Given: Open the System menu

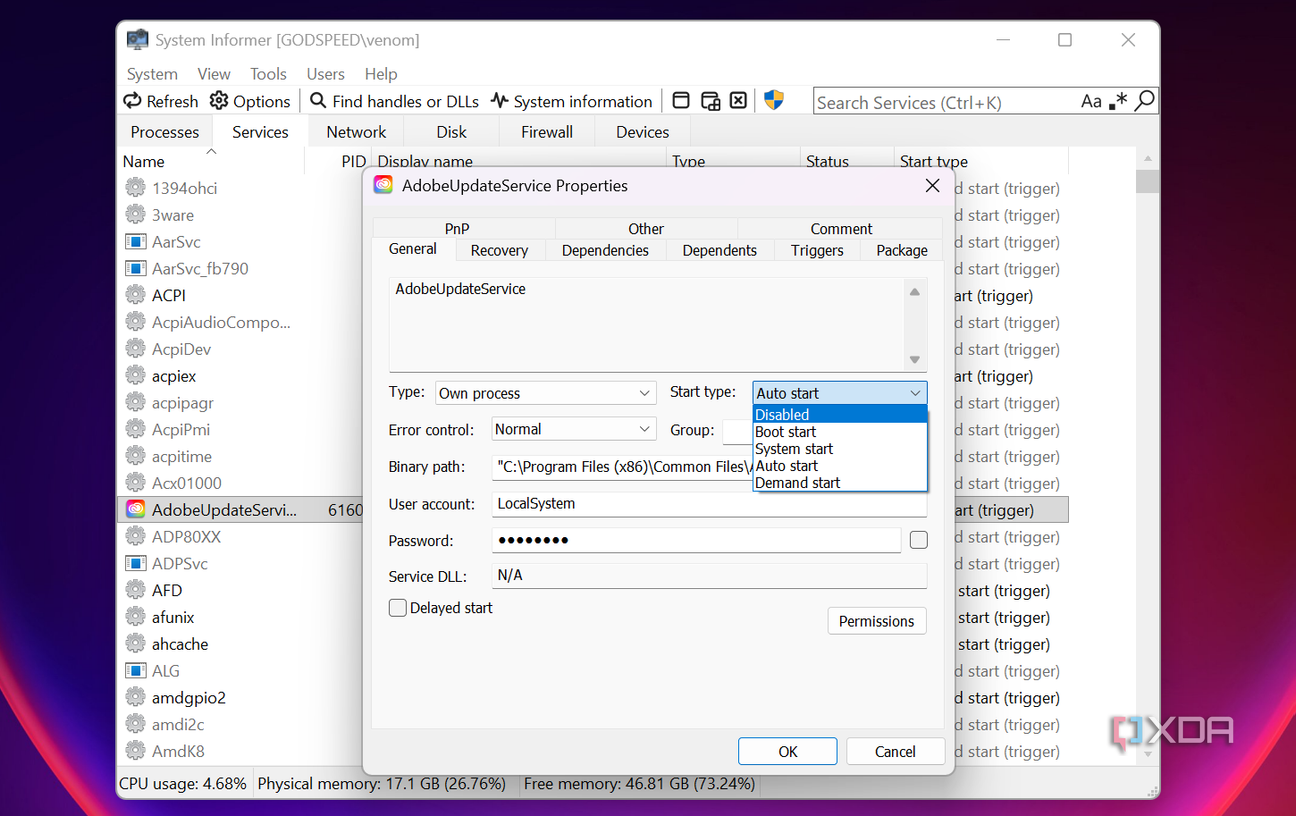Looking at the screenshot, I should pos(152,74).
